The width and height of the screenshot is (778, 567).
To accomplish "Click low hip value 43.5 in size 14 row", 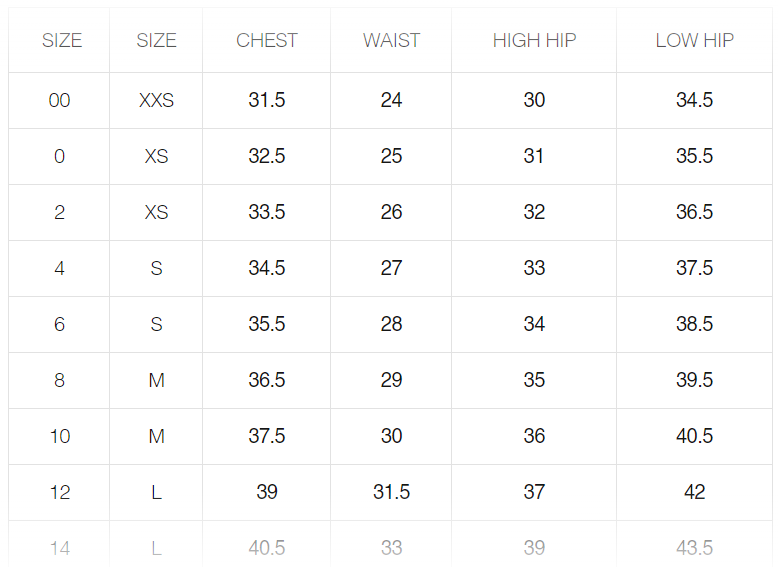I will point(694,548).
